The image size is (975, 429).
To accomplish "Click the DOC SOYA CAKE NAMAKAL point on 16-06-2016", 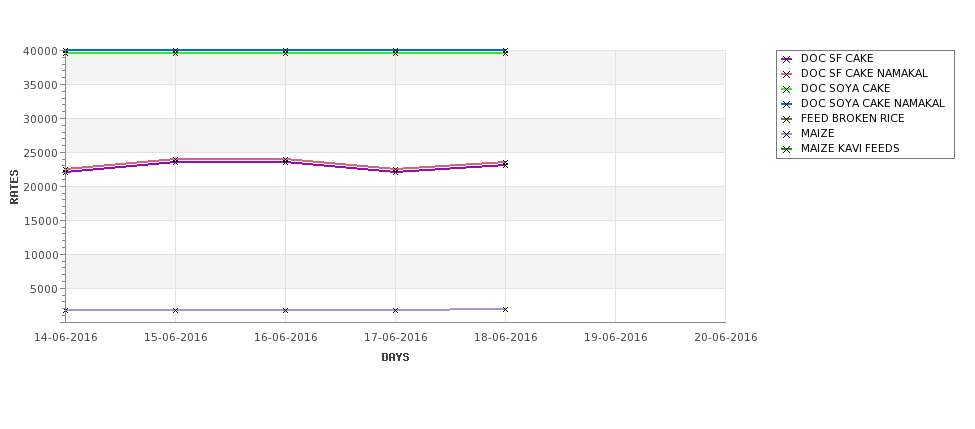I will coord(285,50).
